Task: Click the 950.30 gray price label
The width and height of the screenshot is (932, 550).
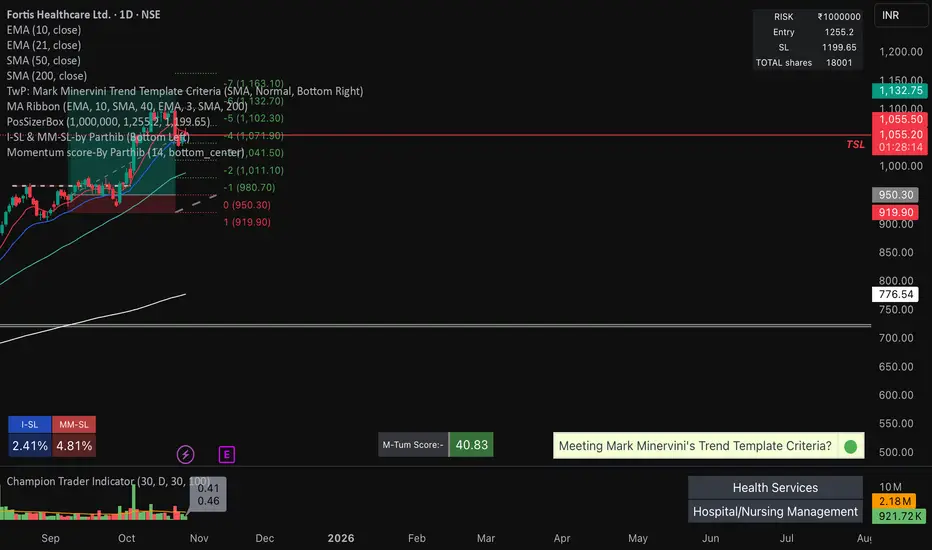Action: (x=895, y=194)
